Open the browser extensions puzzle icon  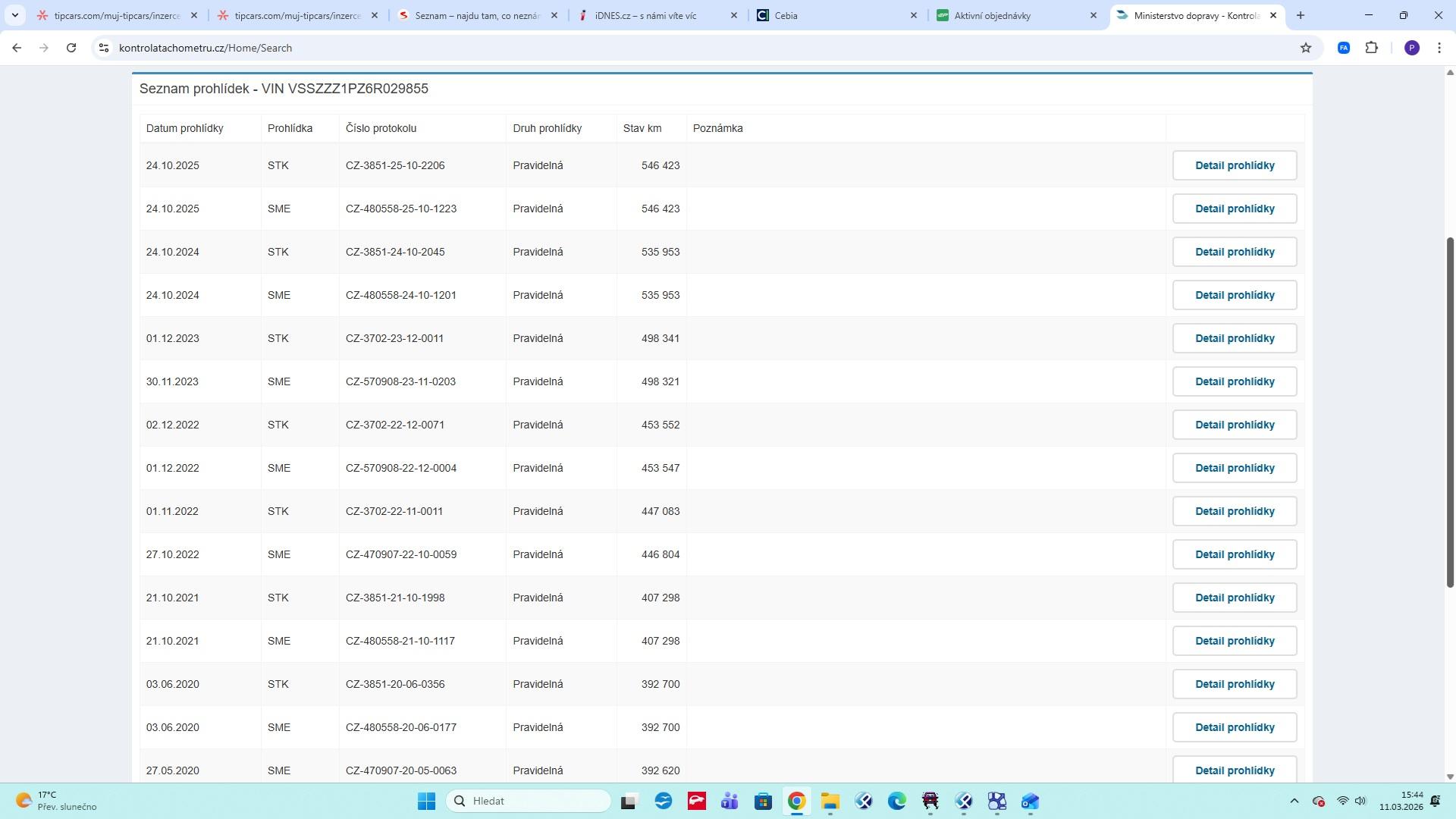(x=1371, y=48)
